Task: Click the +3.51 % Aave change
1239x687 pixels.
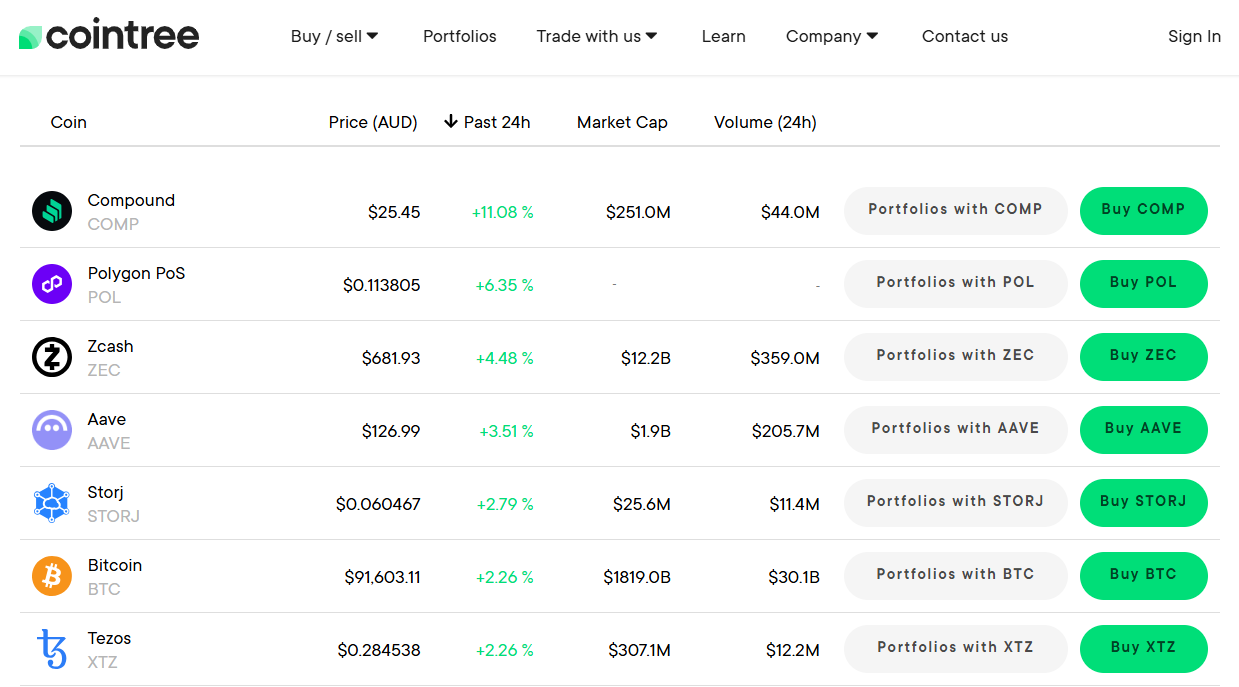Action: pos(506,431)
